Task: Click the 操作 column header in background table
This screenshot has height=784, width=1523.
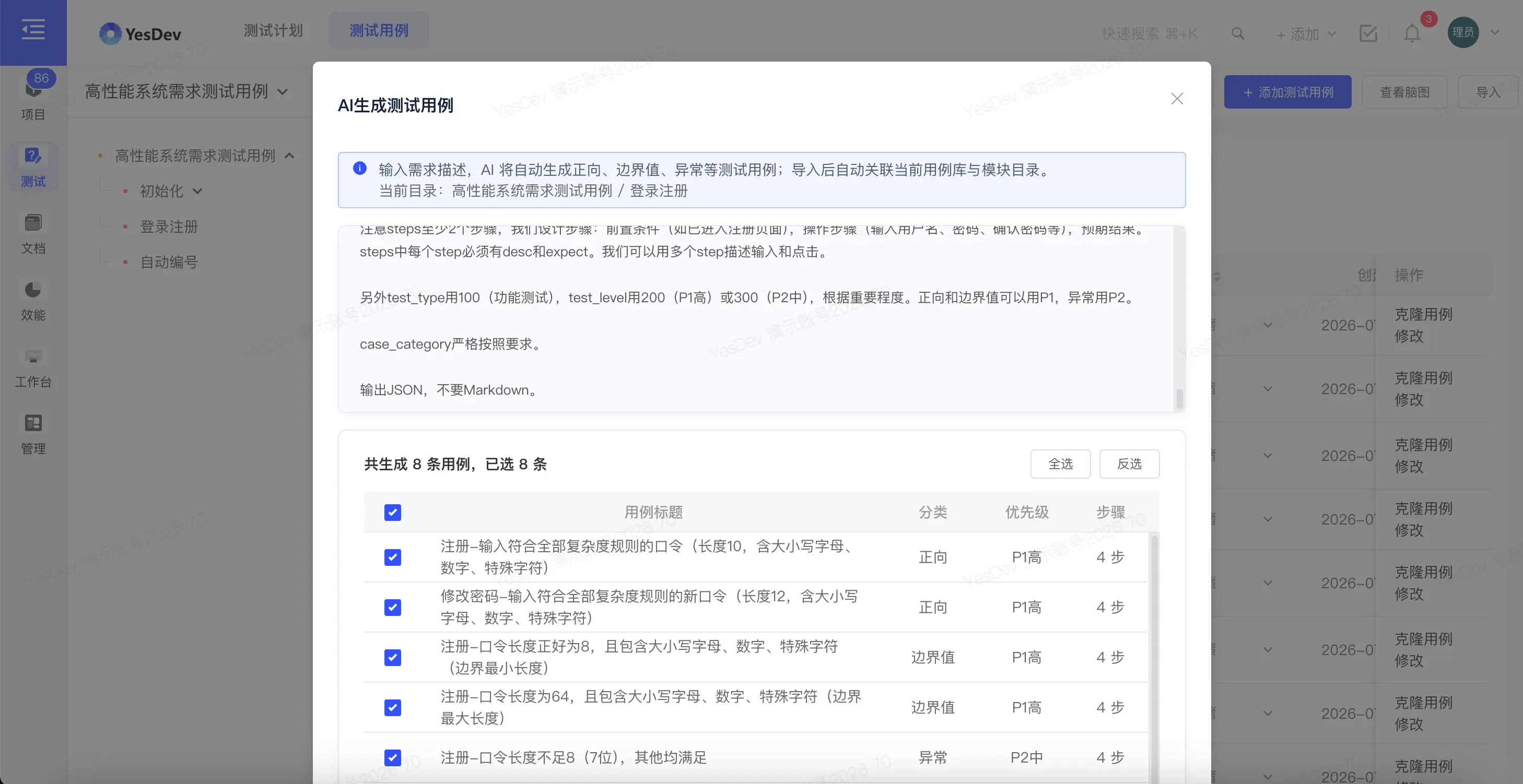Action: (1409, 275)
